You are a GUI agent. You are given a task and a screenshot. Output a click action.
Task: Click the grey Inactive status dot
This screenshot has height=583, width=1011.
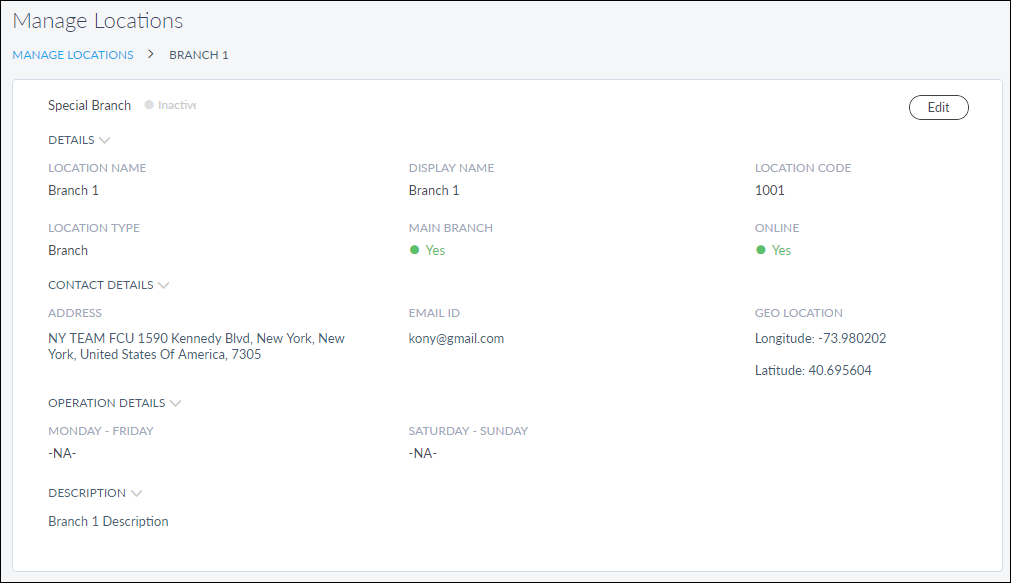point(149,105)
